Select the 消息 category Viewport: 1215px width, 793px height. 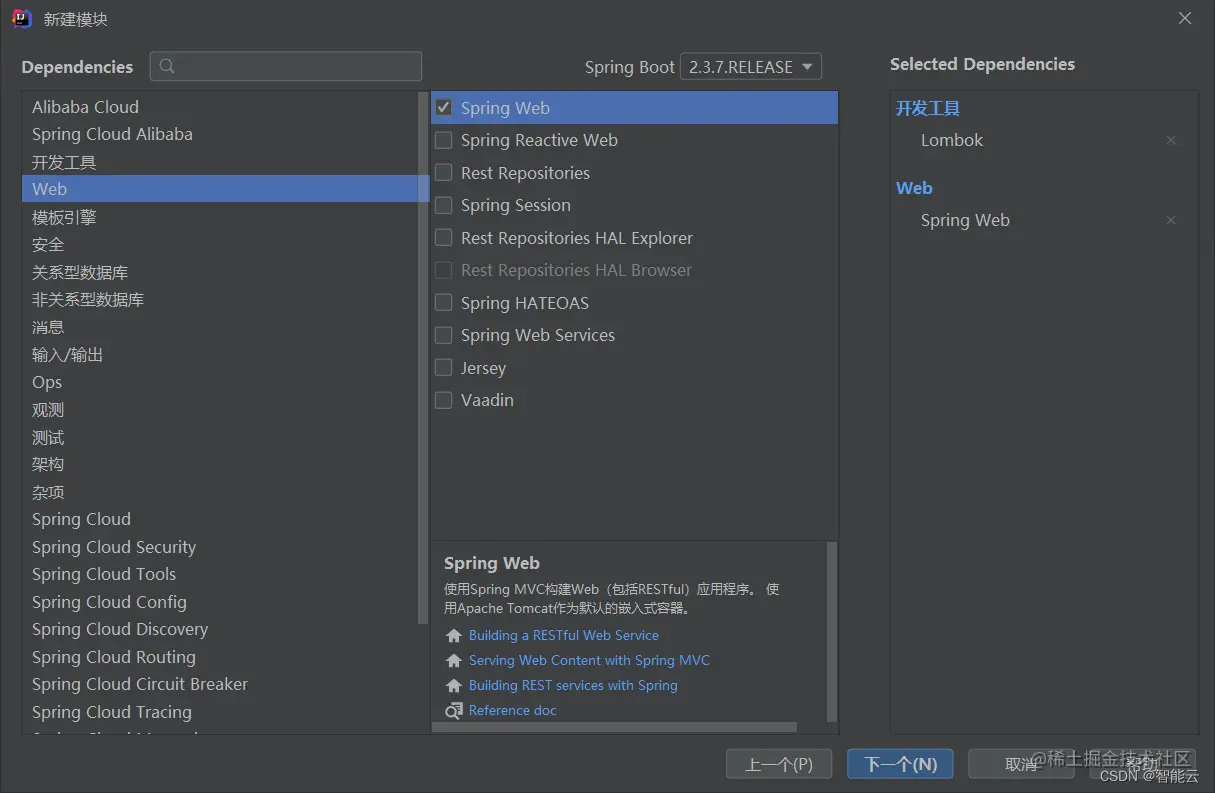220,327
